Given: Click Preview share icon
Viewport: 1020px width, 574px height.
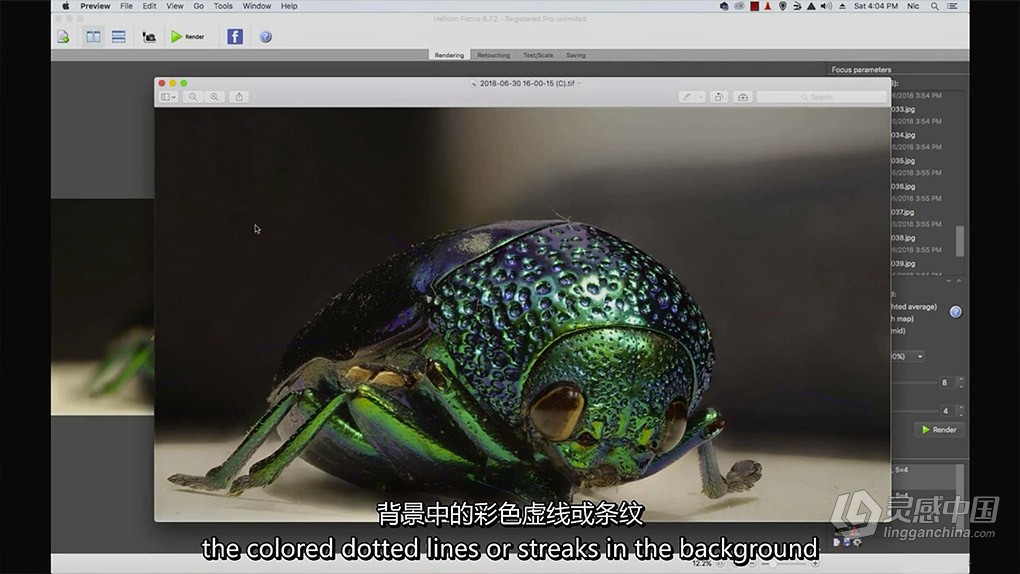Looking at the screenshot, I should point(239,97).
